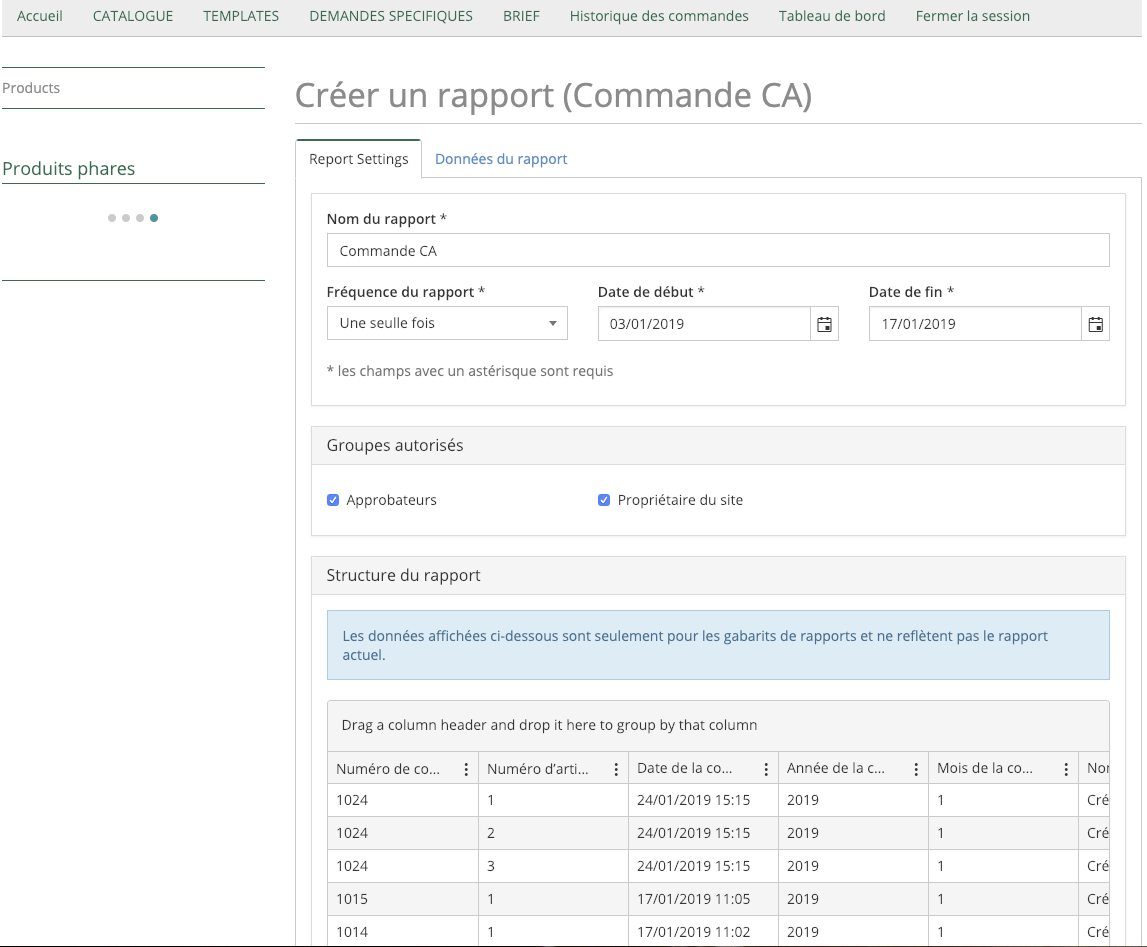
Task: Uncheck the Approbateurs checkbox
Action: point(333,500)
